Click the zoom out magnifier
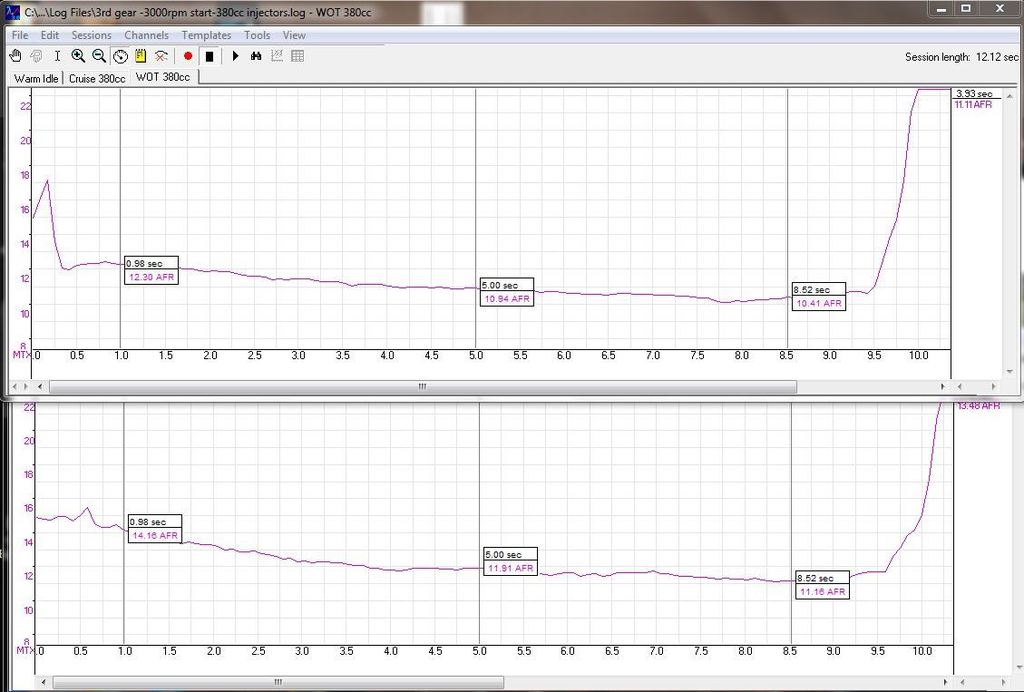The image size is (1024, 692). point(99,56)
